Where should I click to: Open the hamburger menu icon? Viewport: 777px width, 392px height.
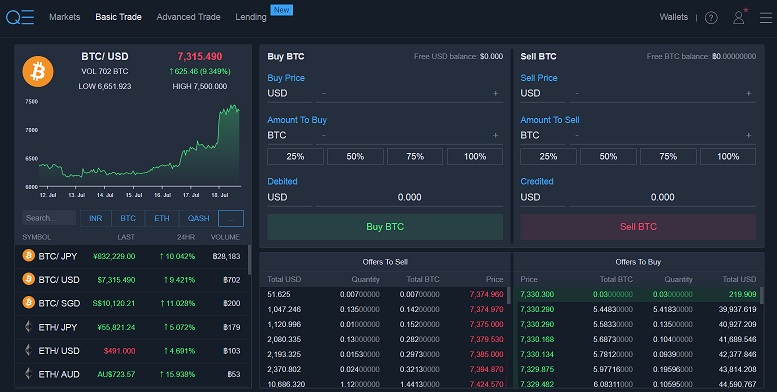tap(766, 17)
